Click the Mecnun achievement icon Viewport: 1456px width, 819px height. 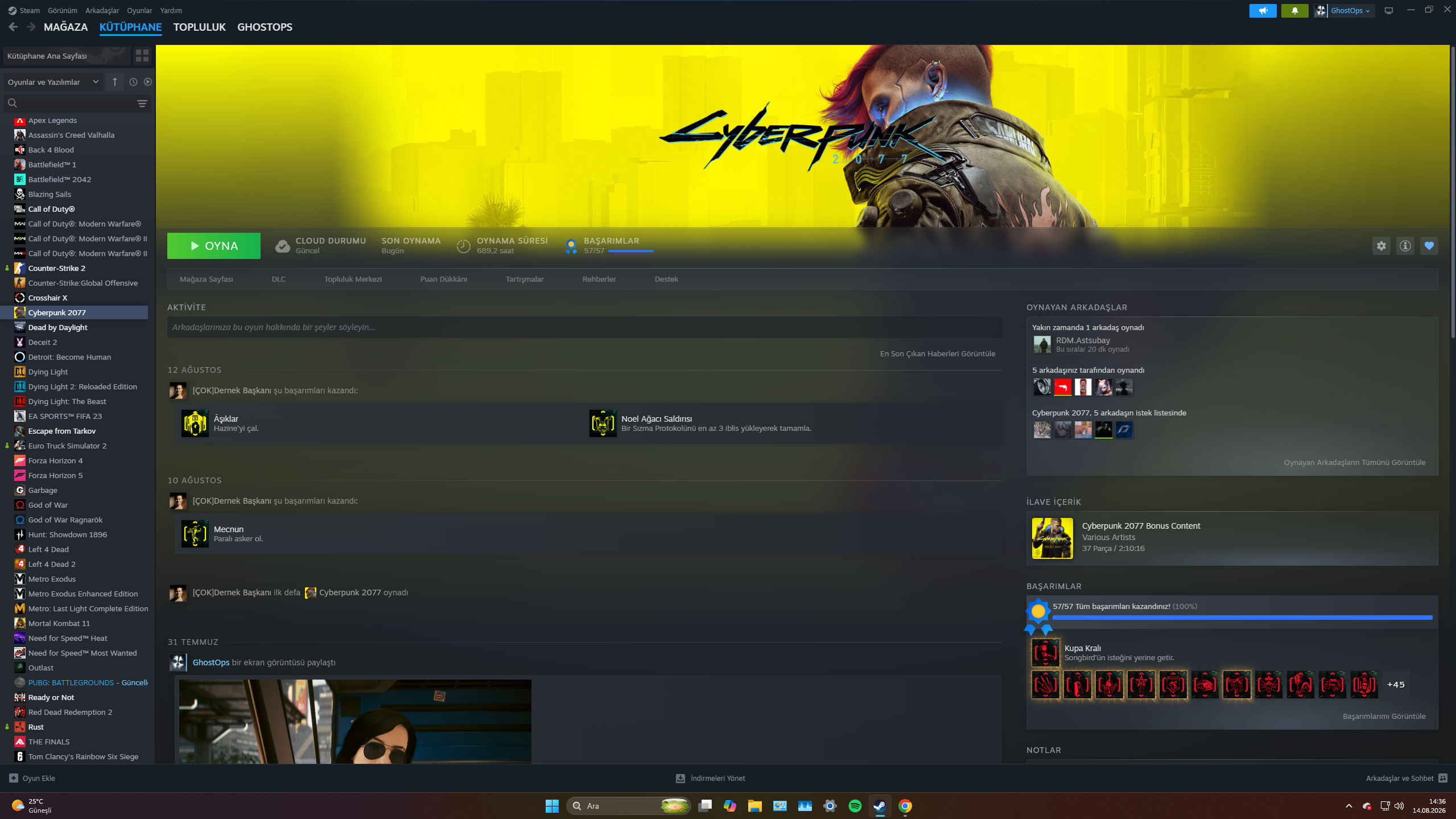[195, 534]
